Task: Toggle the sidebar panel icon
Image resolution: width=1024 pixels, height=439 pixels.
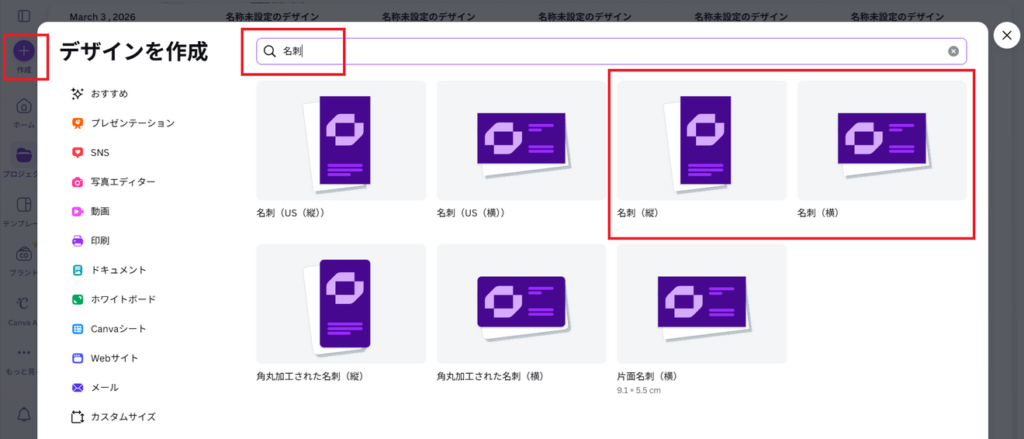Action: (24, 16)
